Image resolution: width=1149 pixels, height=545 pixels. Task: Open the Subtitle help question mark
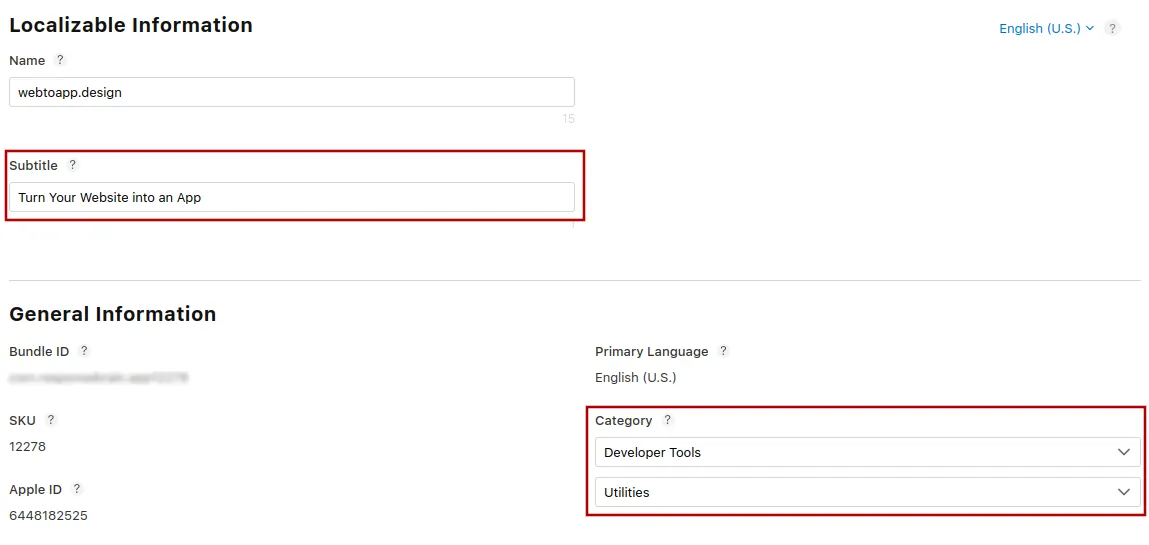point(73,165)
